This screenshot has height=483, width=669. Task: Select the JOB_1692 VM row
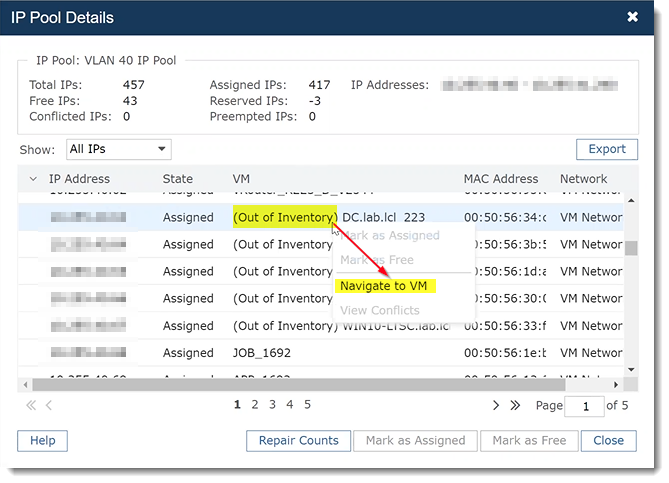(320, 353)
